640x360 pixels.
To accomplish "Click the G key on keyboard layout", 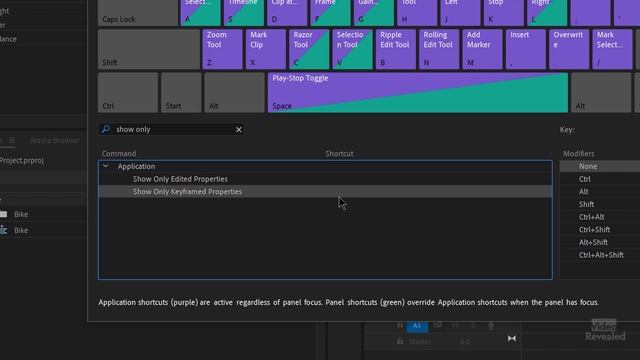I will (373, 13).
